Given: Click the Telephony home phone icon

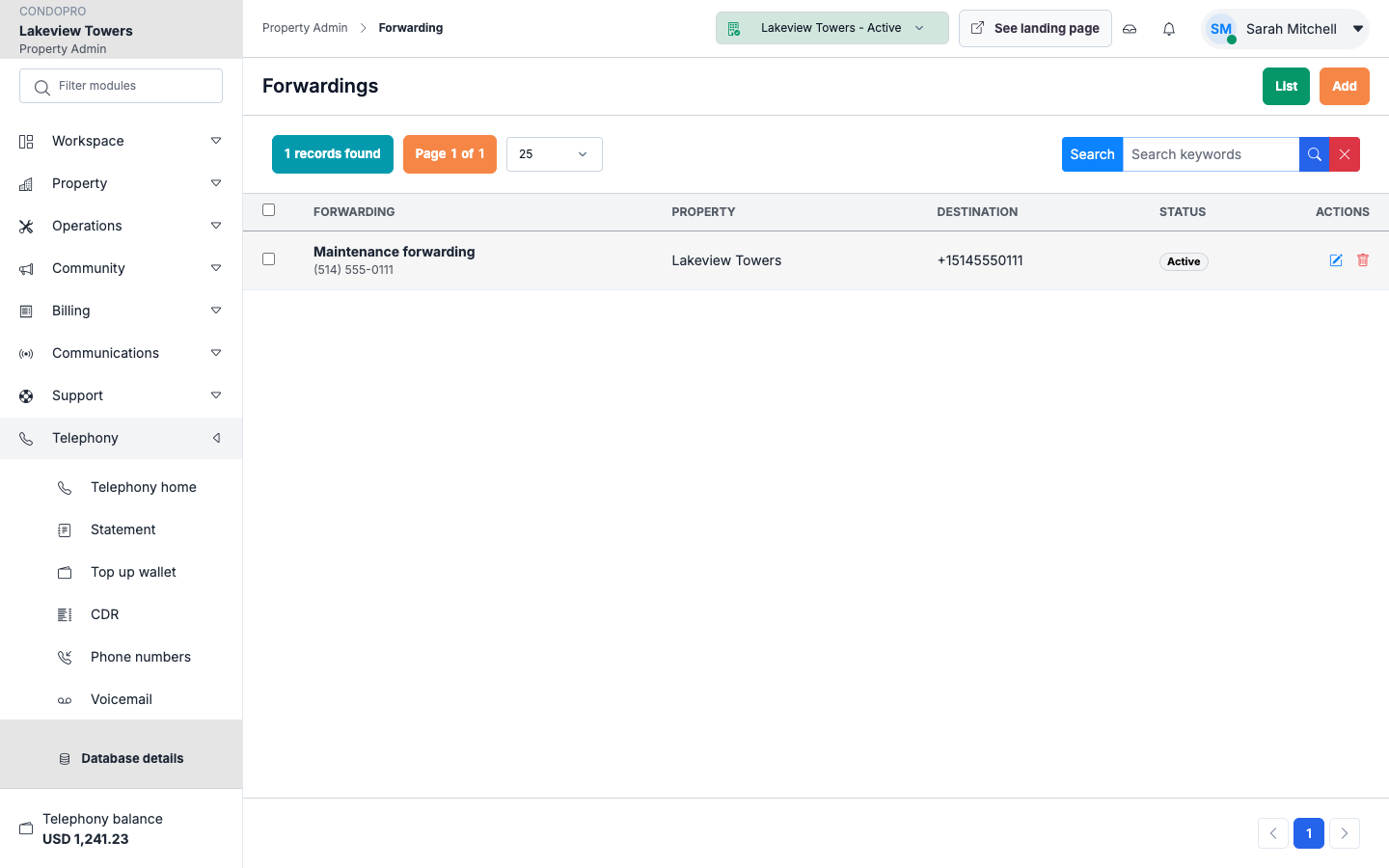Looking at the screenshot, I should (65, 488).
